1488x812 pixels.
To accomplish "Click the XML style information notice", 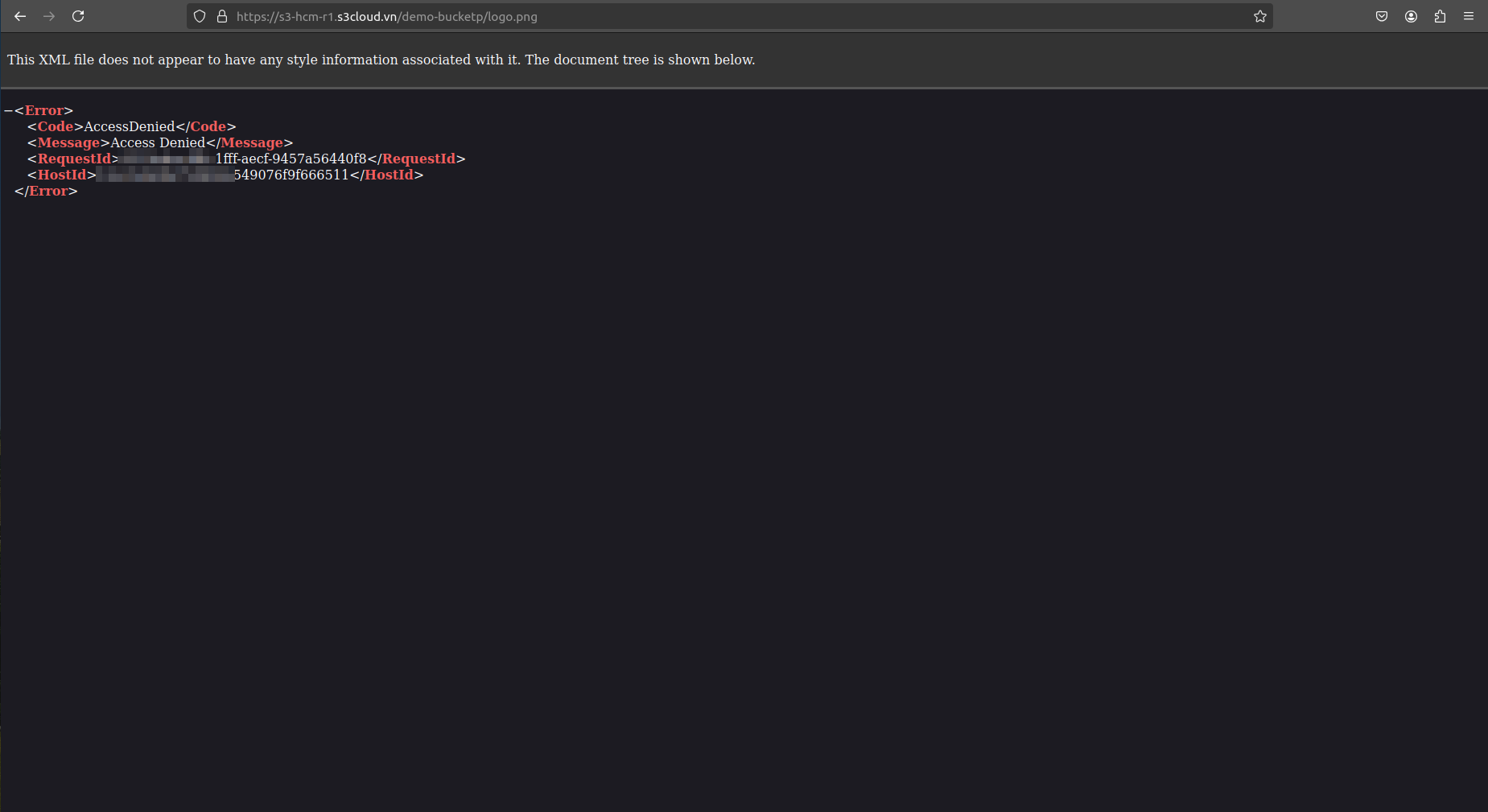I will click(381, 60).
